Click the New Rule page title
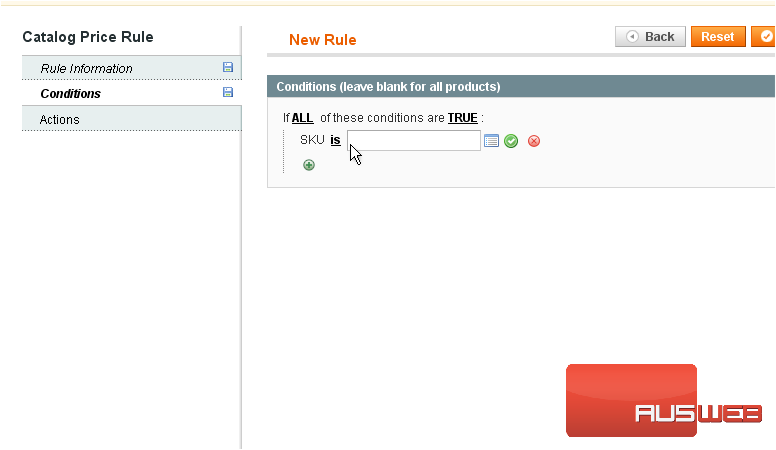Image resolution: width=776 pixels, height=450 pixels. (x=322, y=40)
